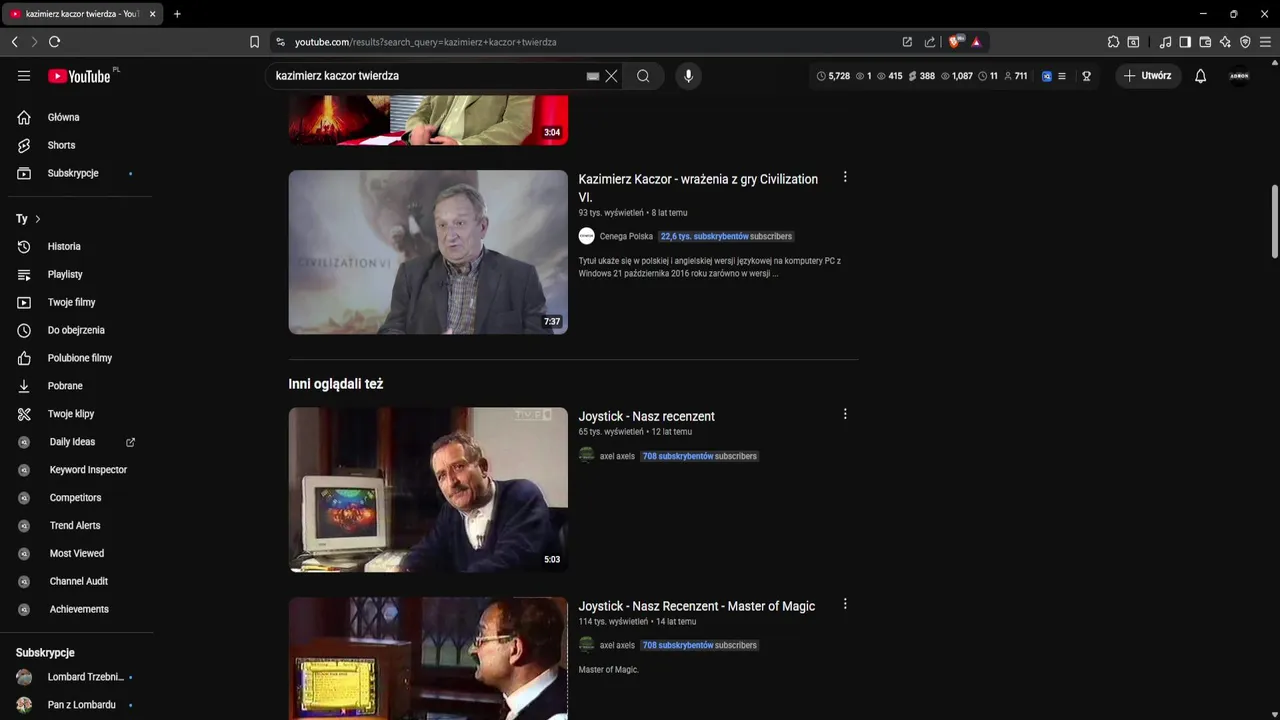The image size is (1280, 720).
Task: Start voice search with microphone icon
Action: click(x=688, y=76)
